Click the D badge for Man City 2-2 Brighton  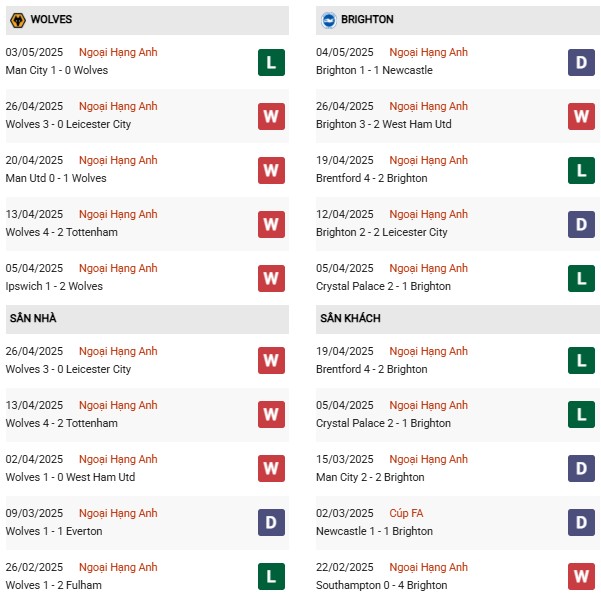pos(582,469)
